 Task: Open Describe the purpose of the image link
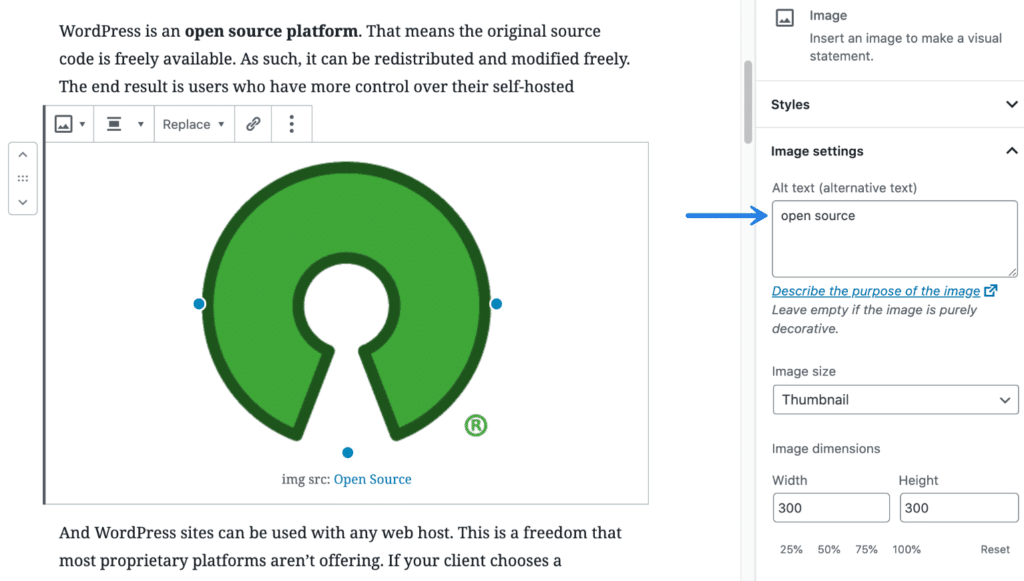[876, 291]
